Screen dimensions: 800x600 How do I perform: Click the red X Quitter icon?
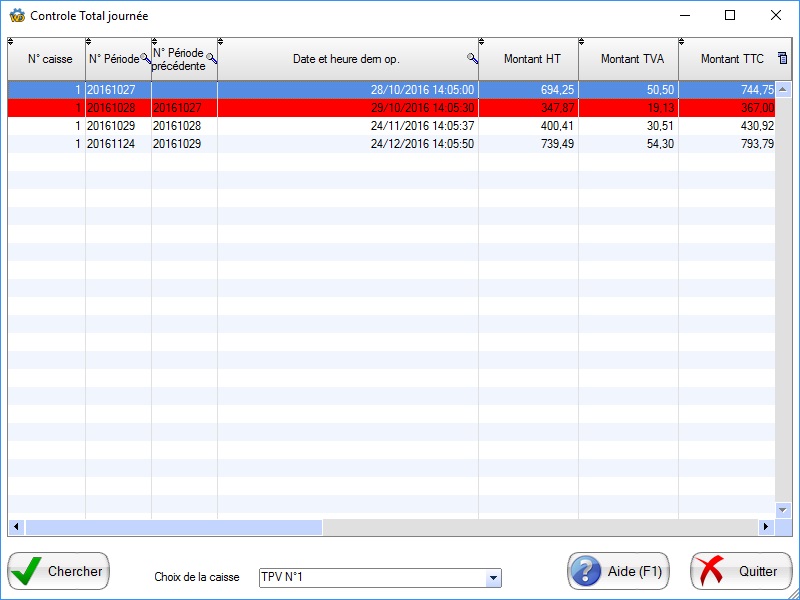tap(711, 571)
